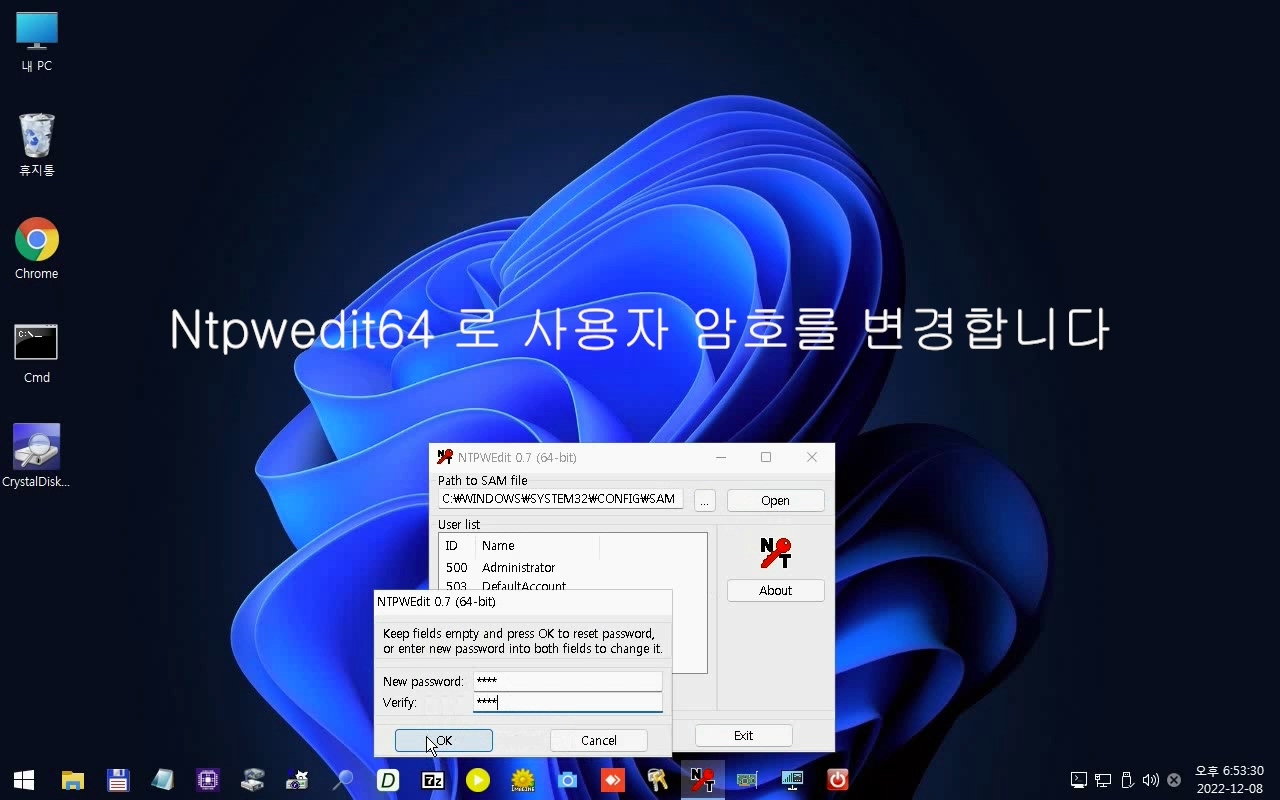
Task: Open the green circuit board taskbar icon
Action: (x=747, y=780)
